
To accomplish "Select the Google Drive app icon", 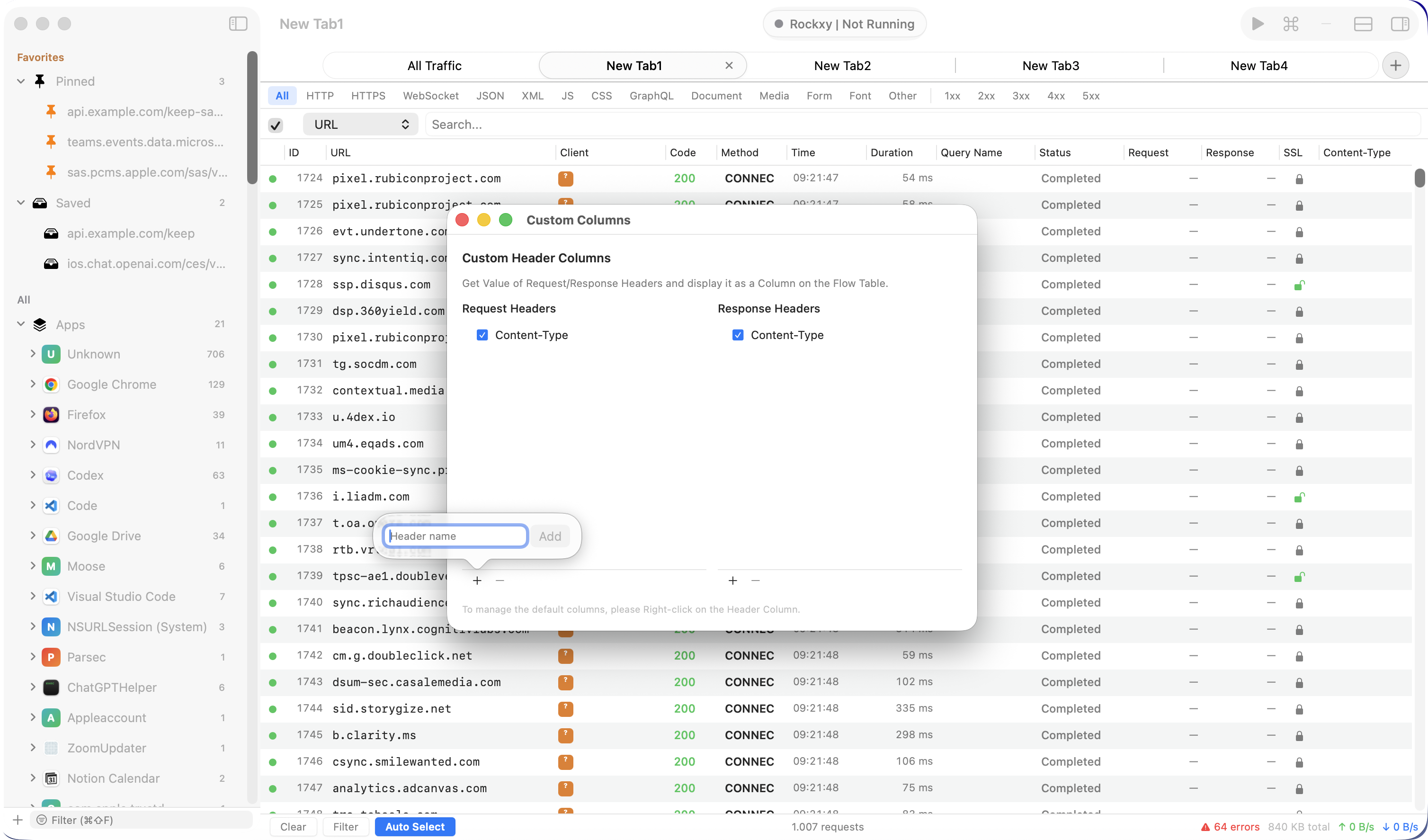I will click(x=51, y=536).
